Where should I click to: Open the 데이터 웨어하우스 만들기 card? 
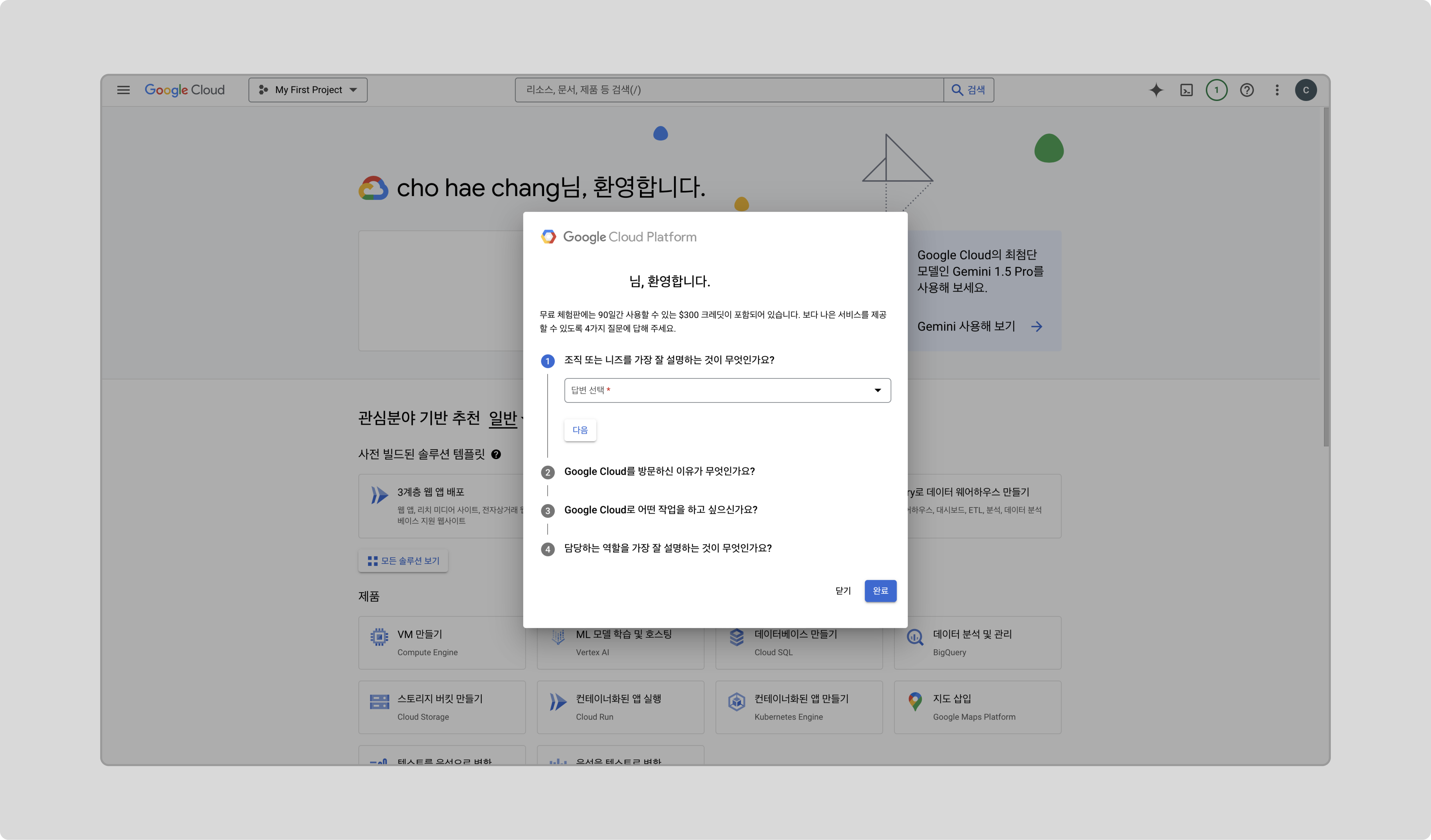(x=984, y=506)
